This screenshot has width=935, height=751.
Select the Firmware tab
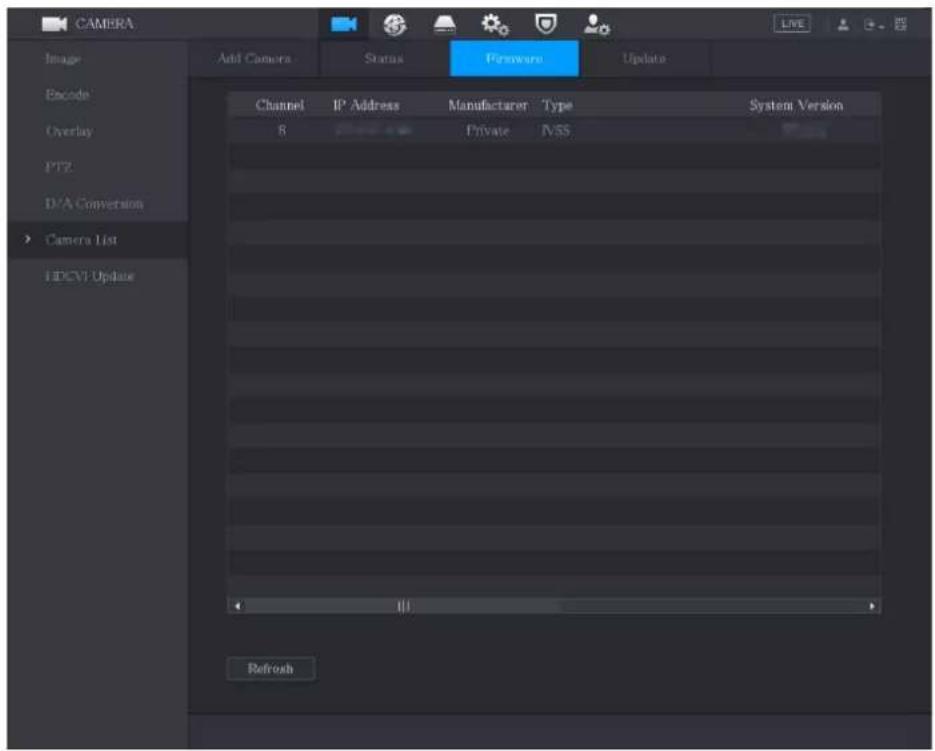click(x=514, y=58)
